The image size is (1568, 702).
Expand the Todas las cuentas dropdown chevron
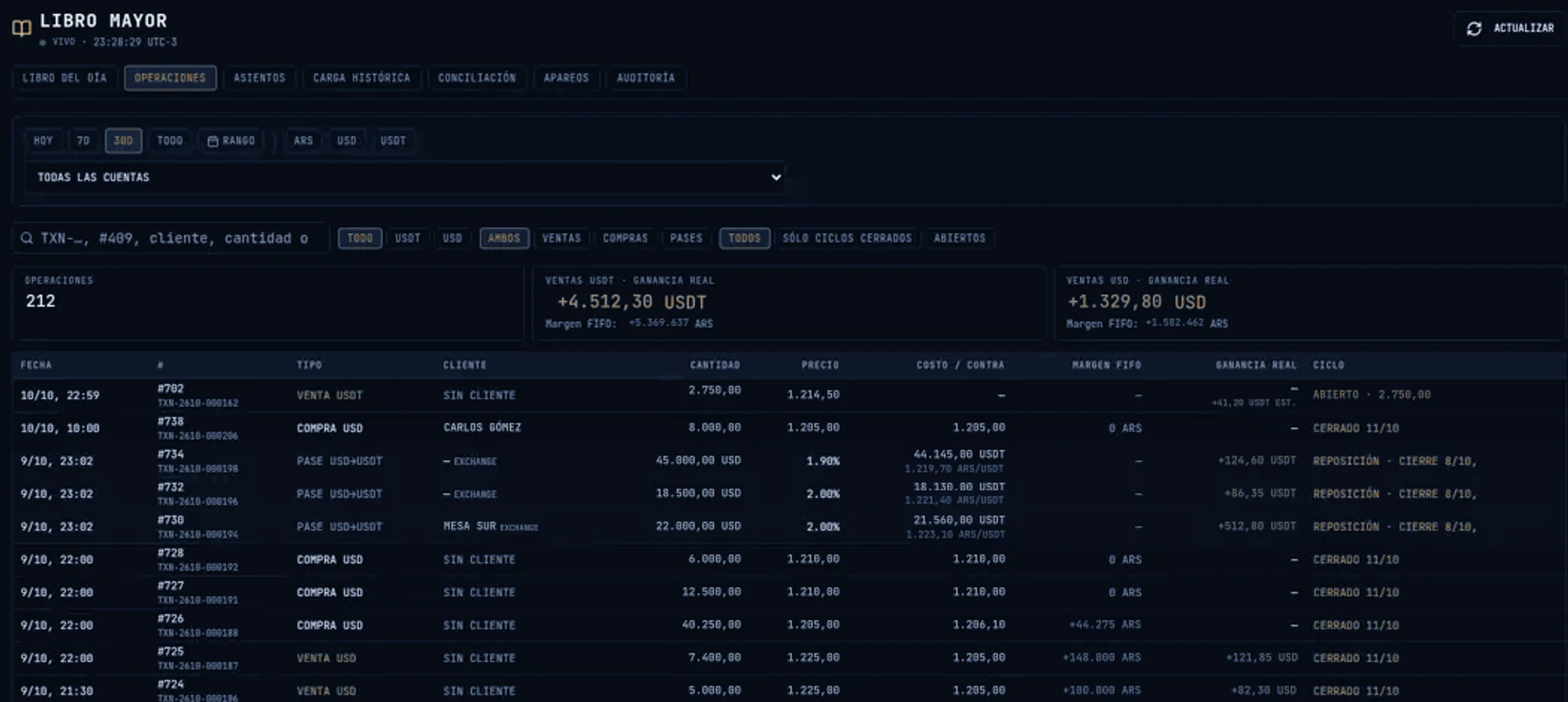tap(776, 178)
